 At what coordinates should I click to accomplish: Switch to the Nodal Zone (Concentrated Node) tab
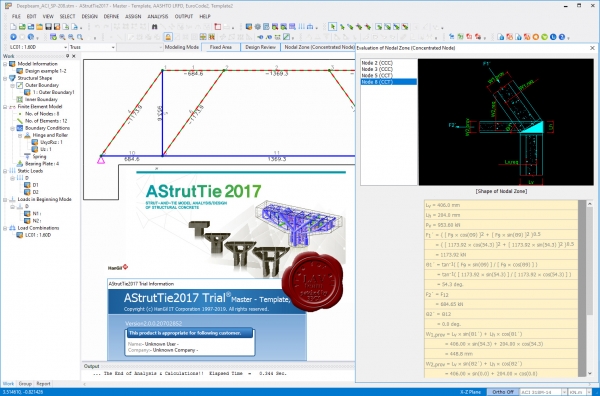click(x=318, y=47)
